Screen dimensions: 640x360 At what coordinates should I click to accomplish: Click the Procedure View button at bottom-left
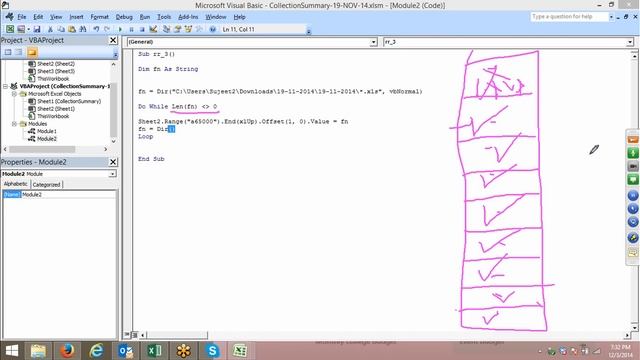(127, 335)
